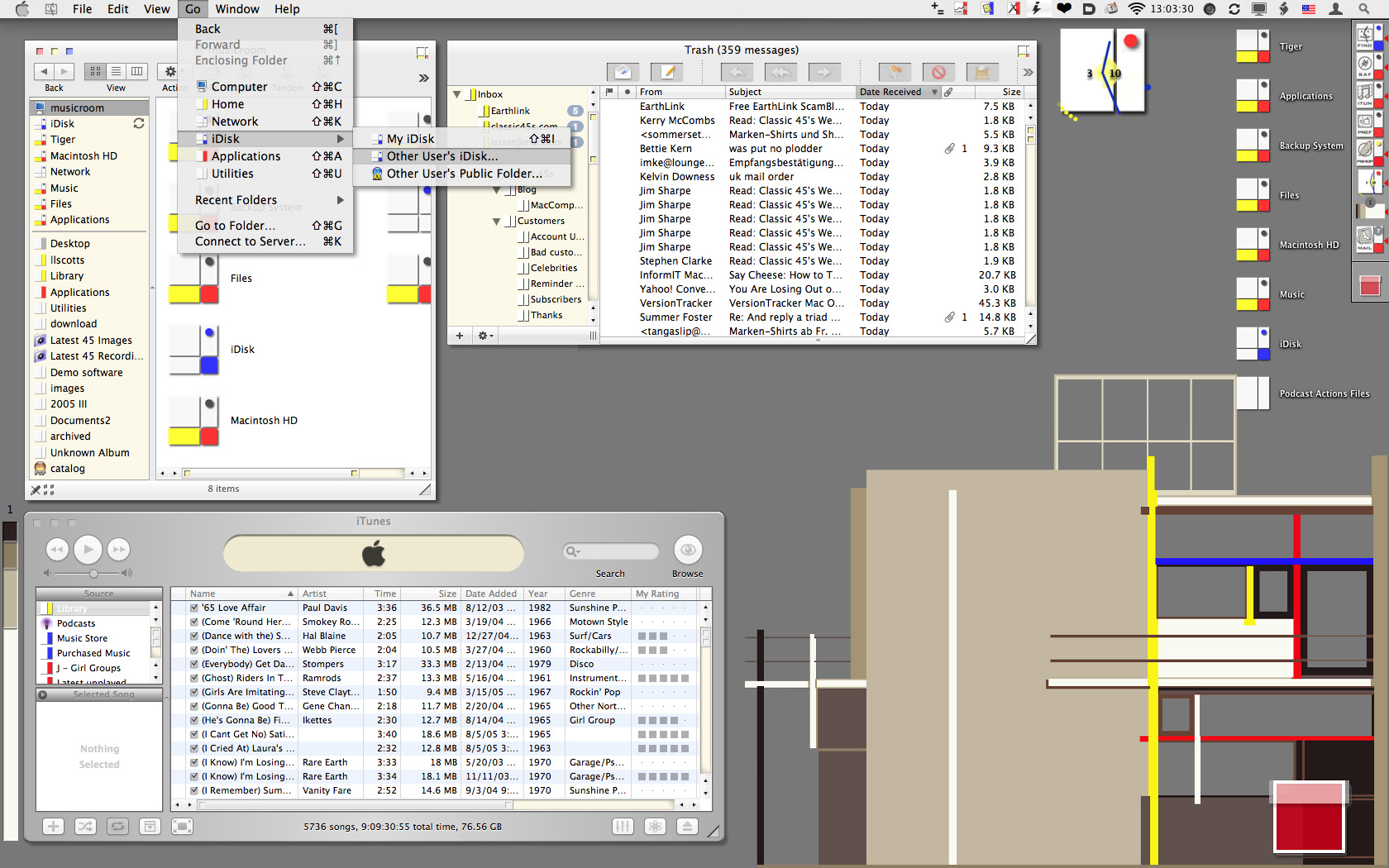
Task: Uncheck (Doin' The) Lovers song checkbox
Action: point(194,650)
